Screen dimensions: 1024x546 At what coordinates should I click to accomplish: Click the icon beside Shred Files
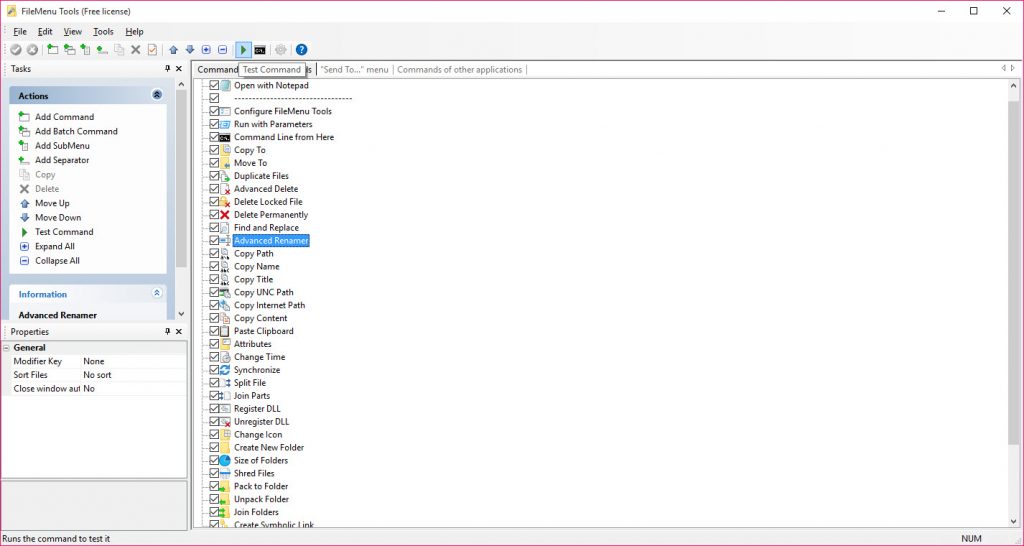coord(225,474)
